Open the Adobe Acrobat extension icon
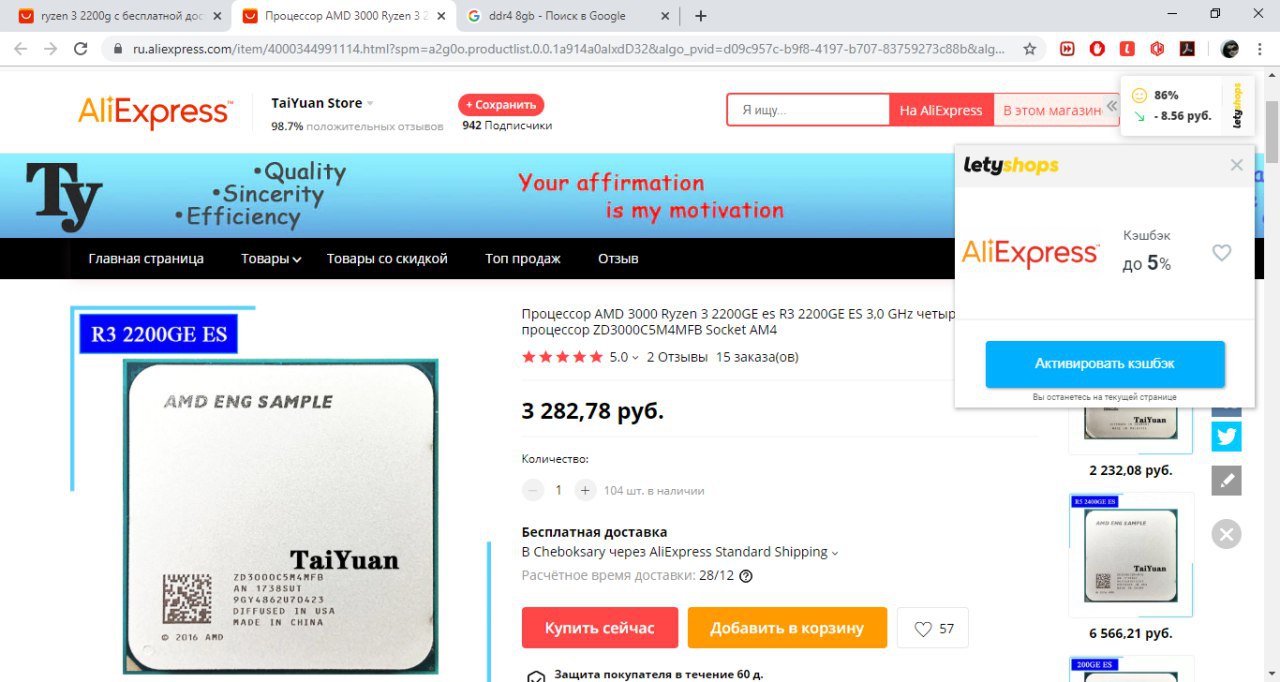Screen dimensions: 1280x682 (x=1187, y=48)
